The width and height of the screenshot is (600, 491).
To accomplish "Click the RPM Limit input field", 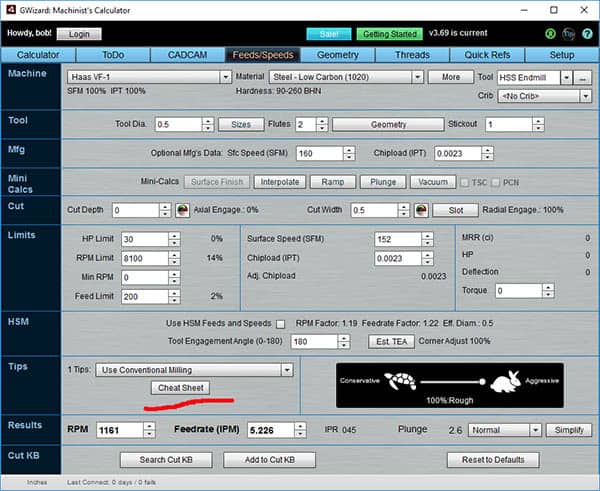I will coord(145,259).
